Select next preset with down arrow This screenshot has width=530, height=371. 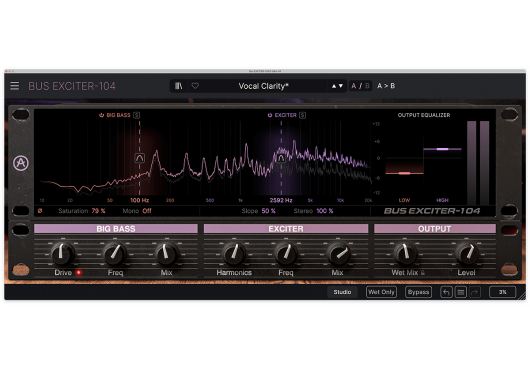tap(341, 86)
